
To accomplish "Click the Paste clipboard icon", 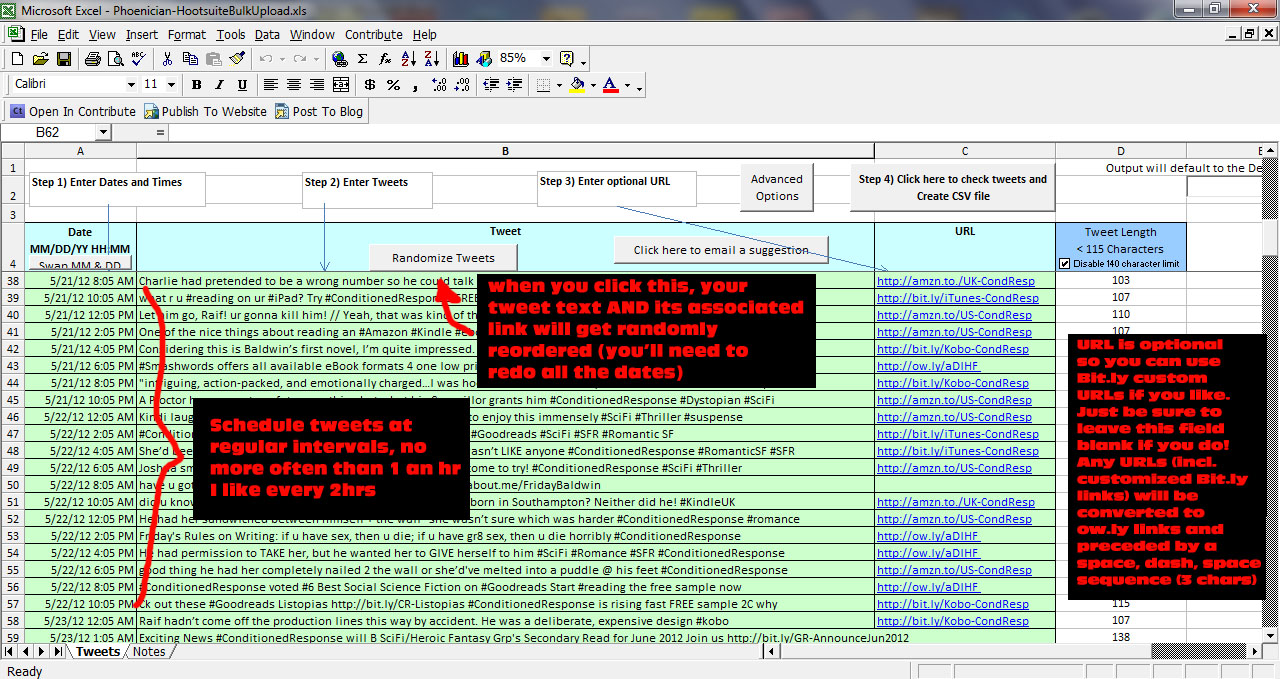I will pyautogui.click(x=213, y=59).
